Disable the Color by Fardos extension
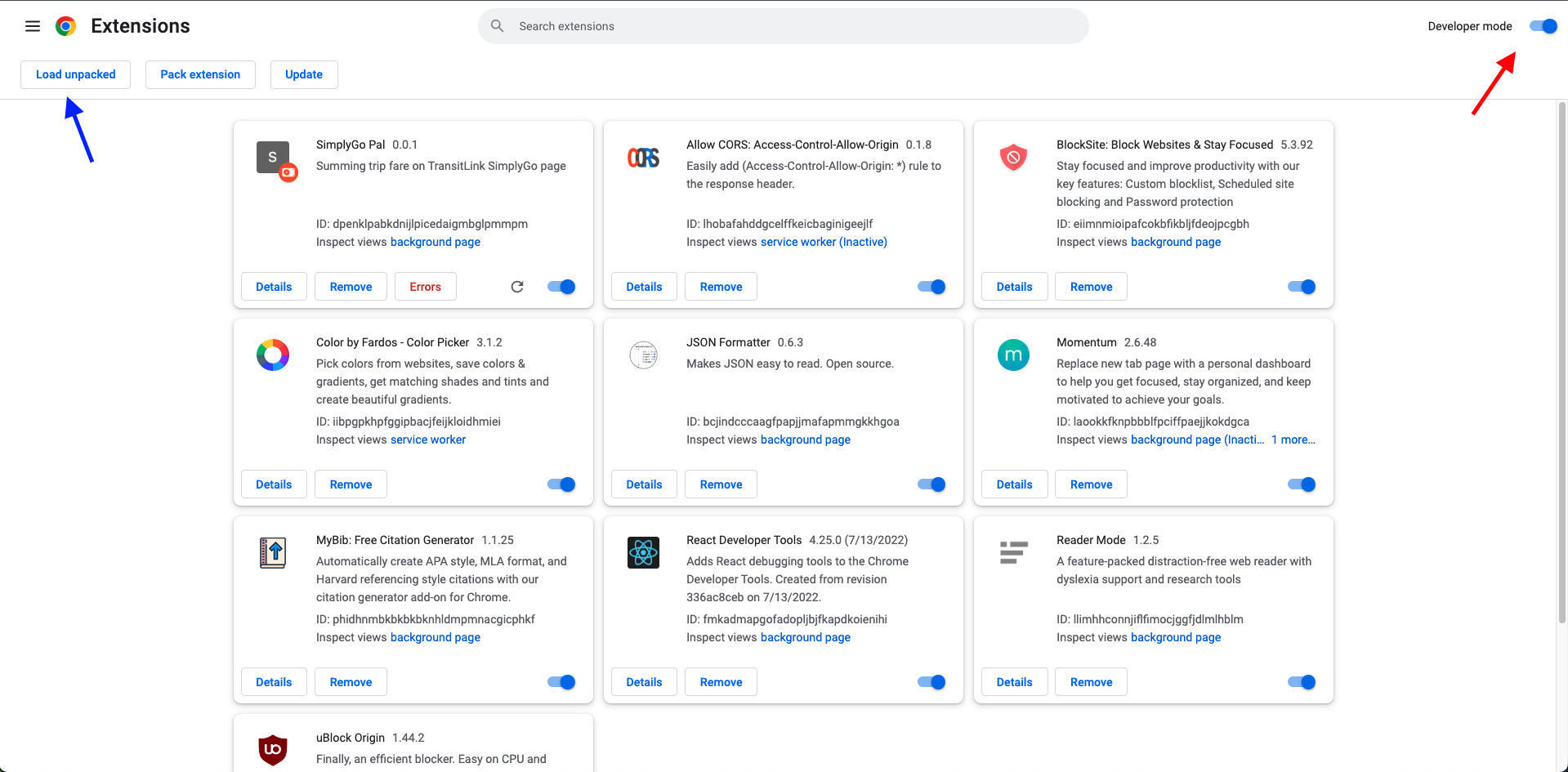 (561, 484)
